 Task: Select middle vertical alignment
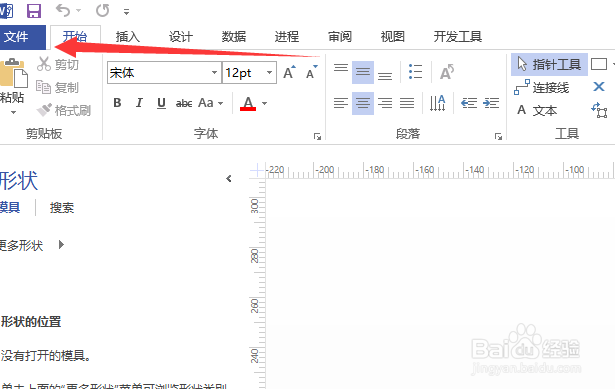click(363, 72)
